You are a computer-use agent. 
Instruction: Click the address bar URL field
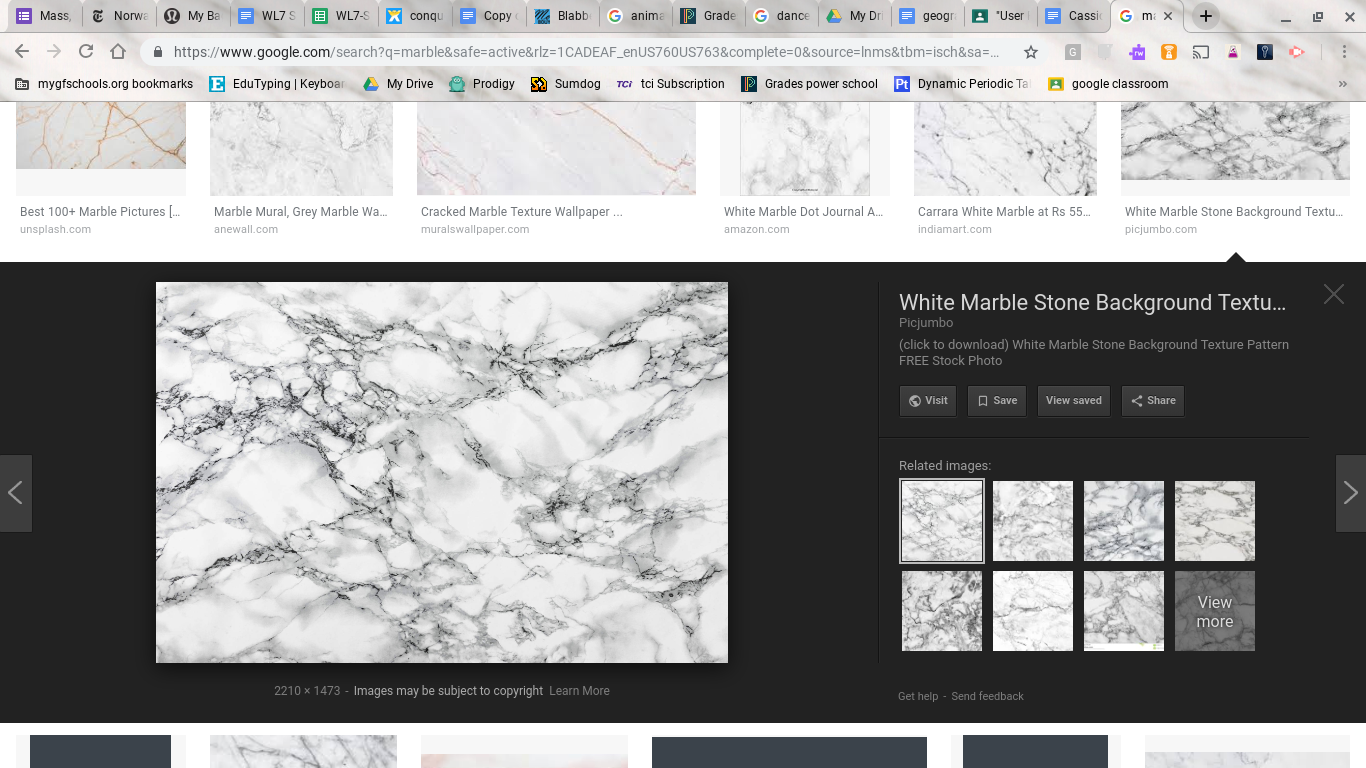point(585,52)
